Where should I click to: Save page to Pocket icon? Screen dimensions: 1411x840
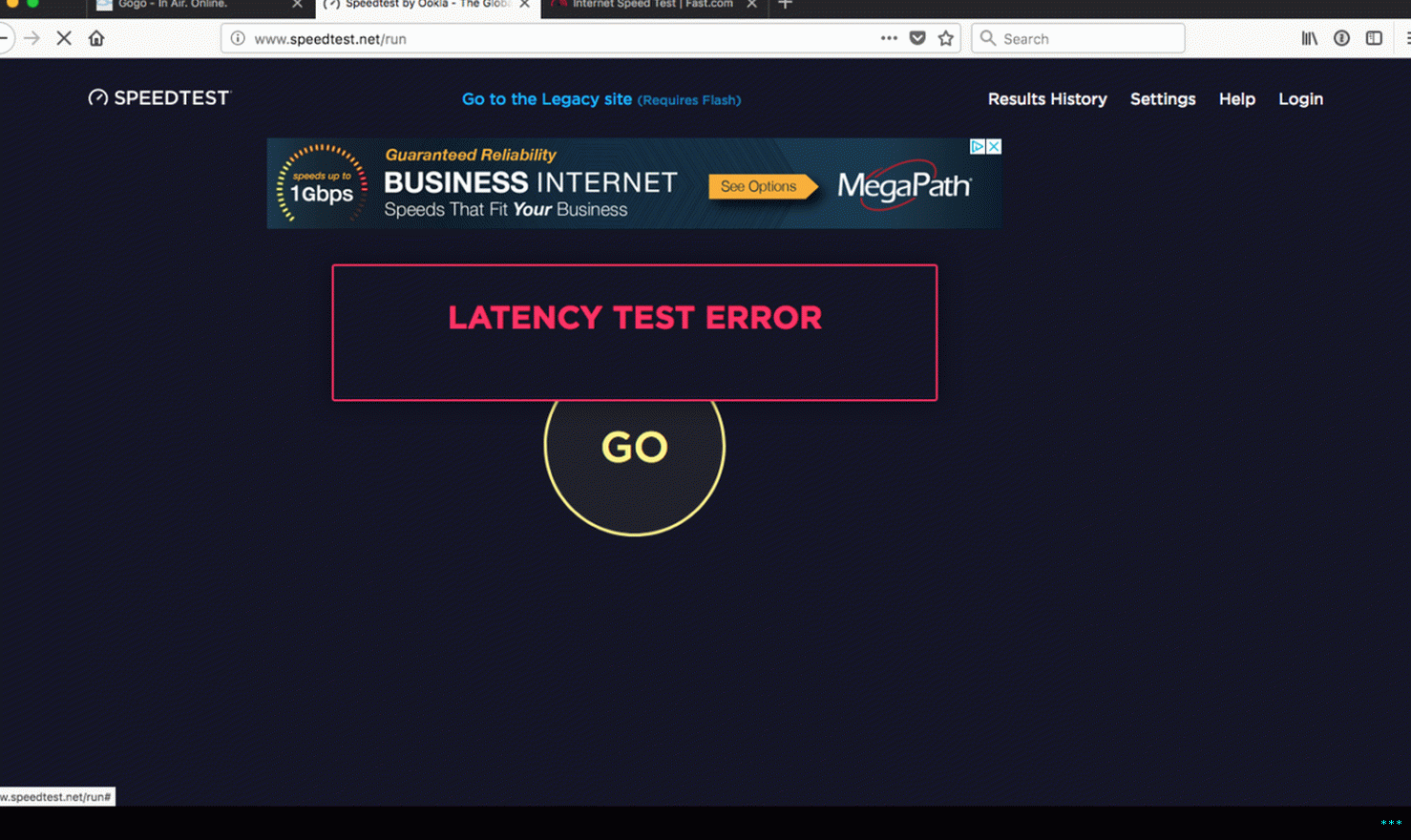point(917,38)
